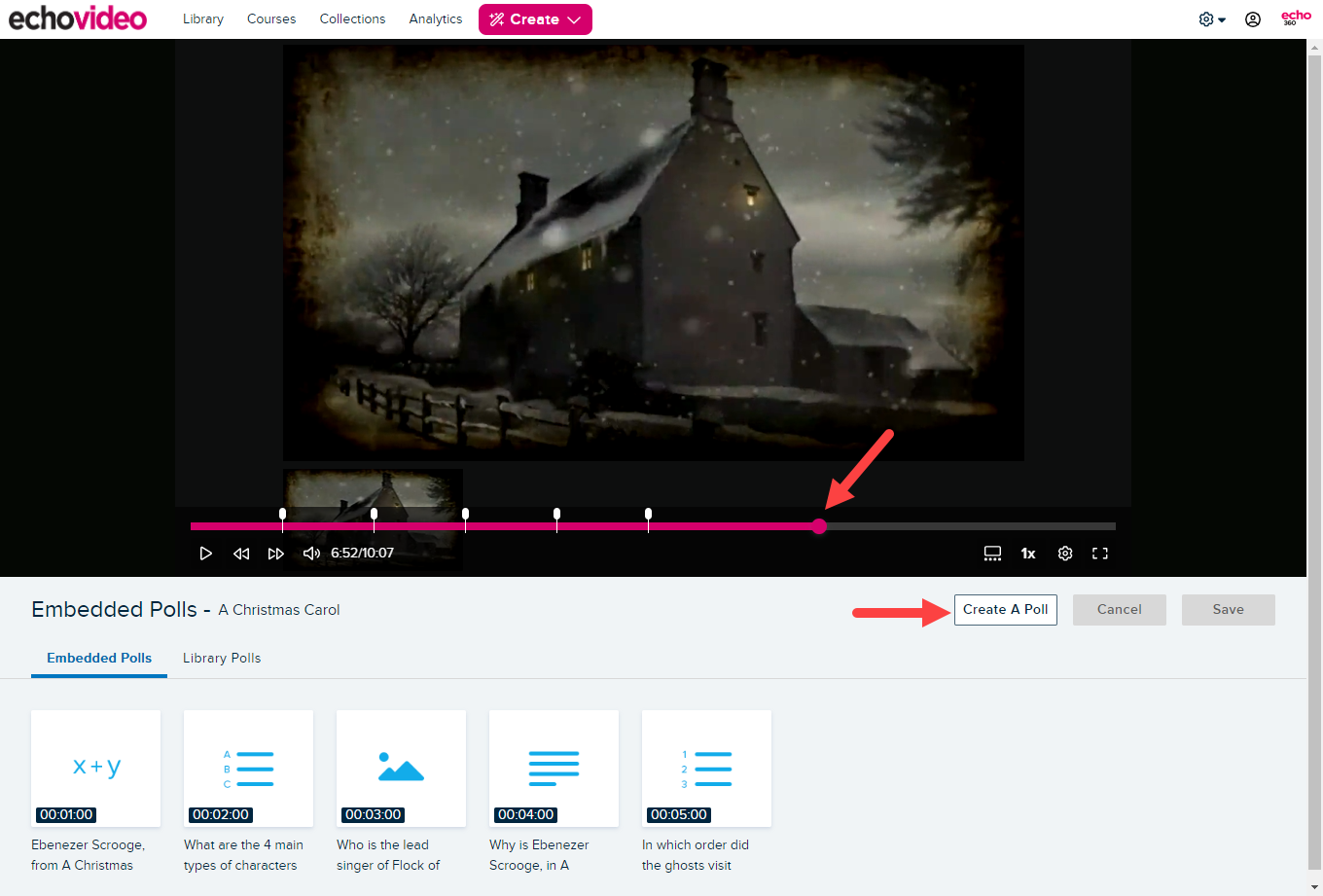Change the 1x playback speed
1323x896 pixels.
pyautogui.click(x=1028, y=554)
